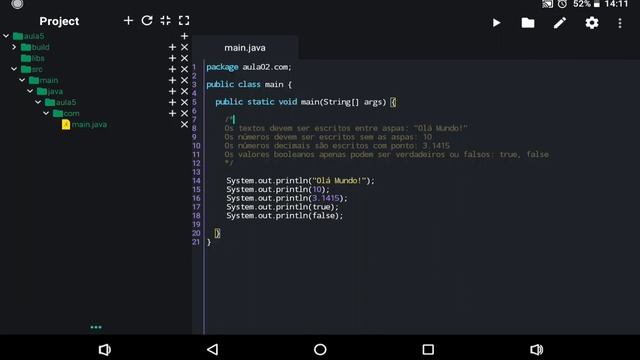This screenshot has height=360, width=640.
Task: Select the src folder label
Action: pos(37,69)
